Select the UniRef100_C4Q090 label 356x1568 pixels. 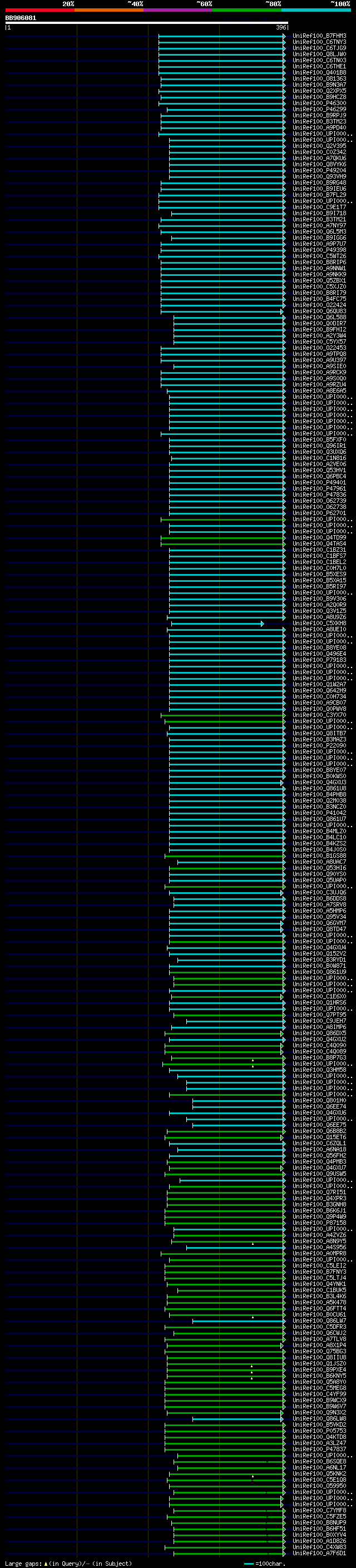click(x=319, y=1045)
